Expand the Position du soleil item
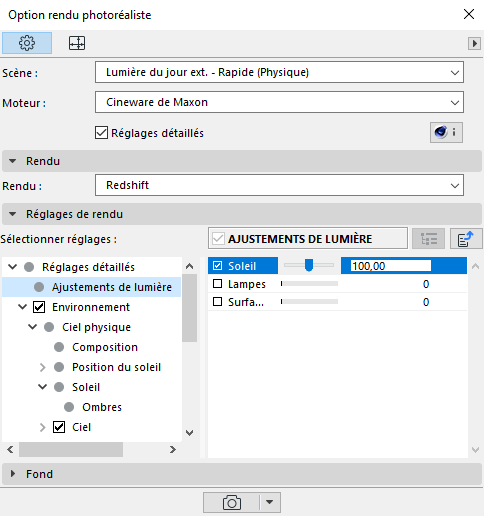Viewport: 484px width, 516px height. click(42, 367)
